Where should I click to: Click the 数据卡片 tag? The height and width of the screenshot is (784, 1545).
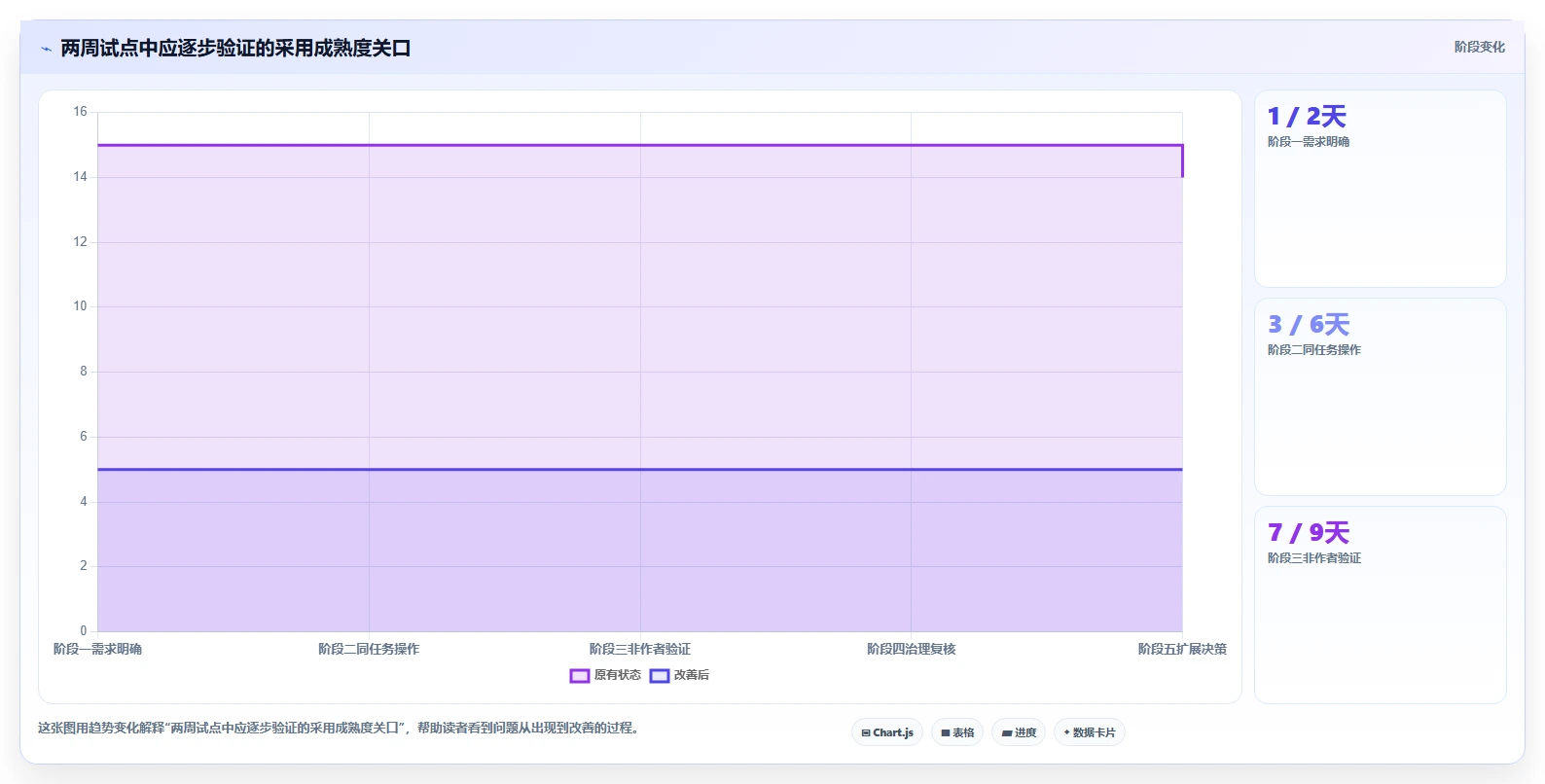pos(1090,732)
